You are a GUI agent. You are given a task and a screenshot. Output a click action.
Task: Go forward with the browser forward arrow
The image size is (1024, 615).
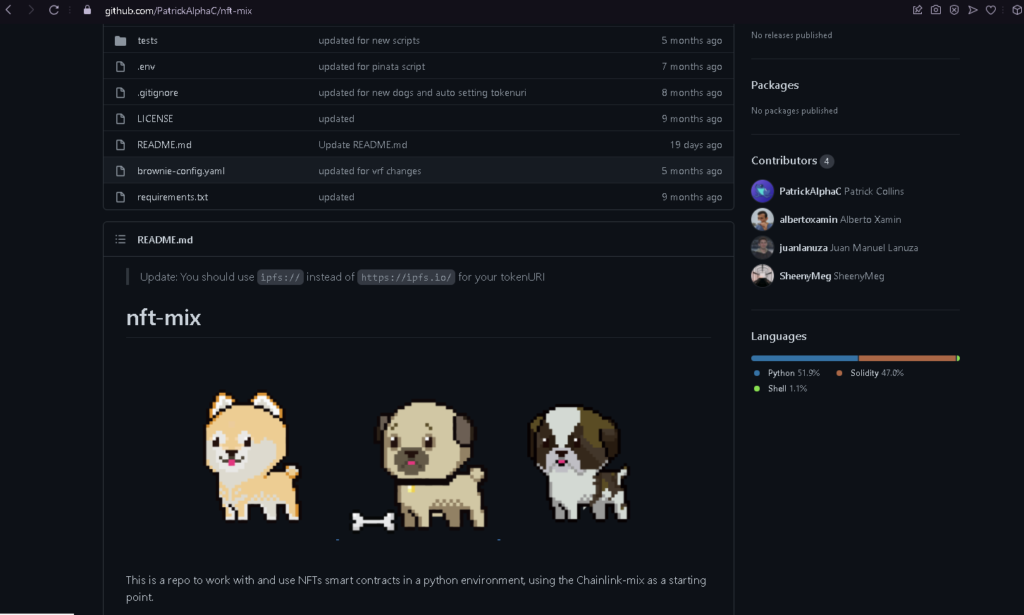31,10
